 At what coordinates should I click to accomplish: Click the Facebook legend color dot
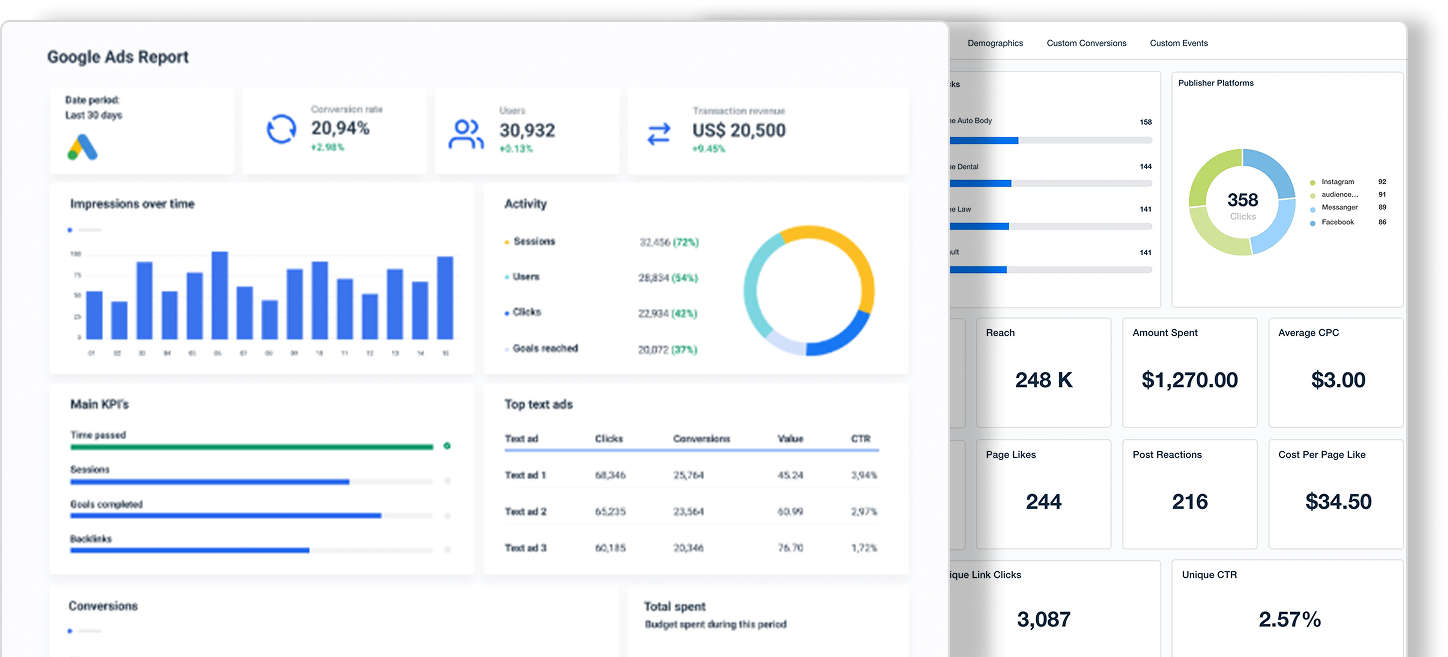(x=1312, y=223)
